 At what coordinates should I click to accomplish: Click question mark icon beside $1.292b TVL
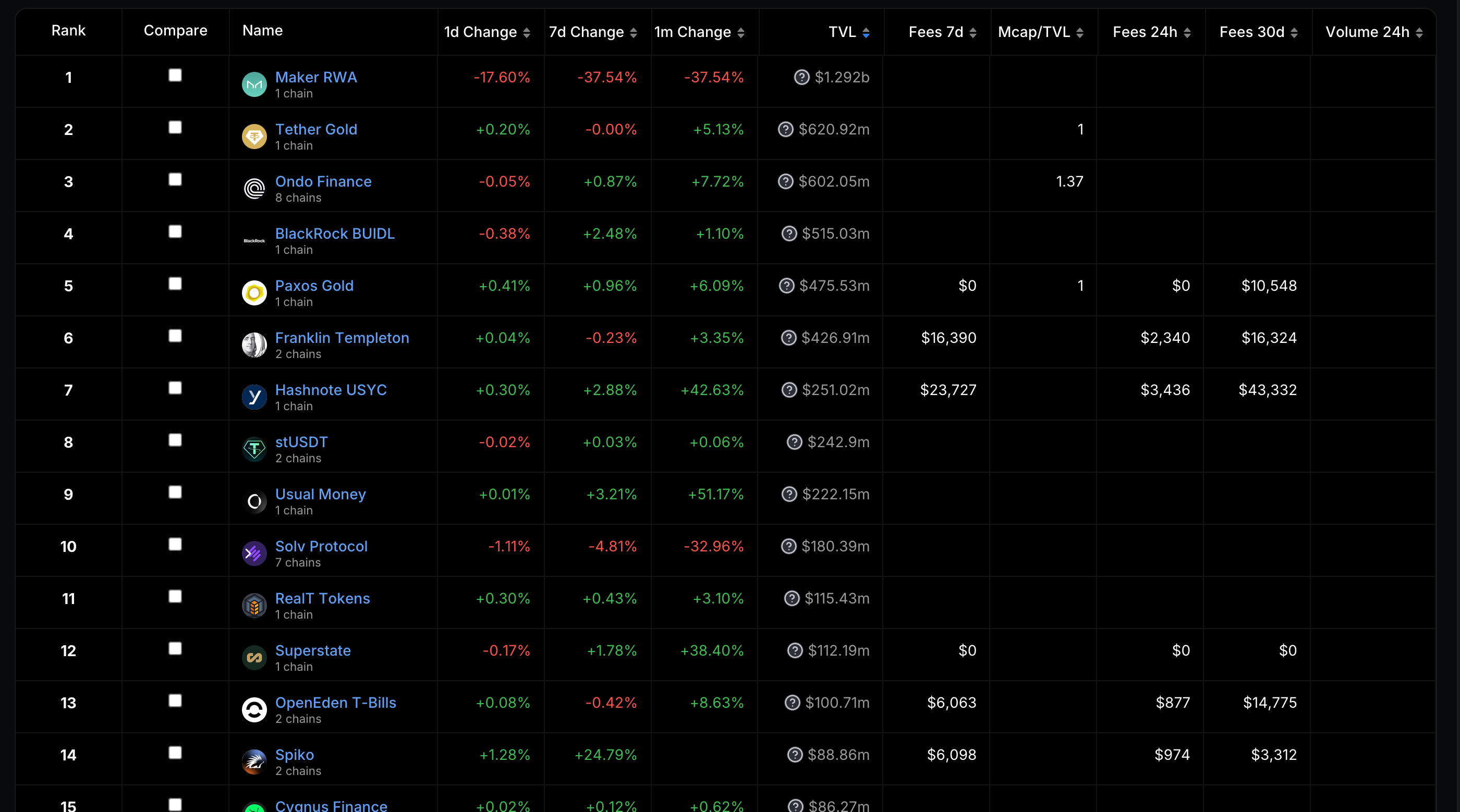click(801, 77)
